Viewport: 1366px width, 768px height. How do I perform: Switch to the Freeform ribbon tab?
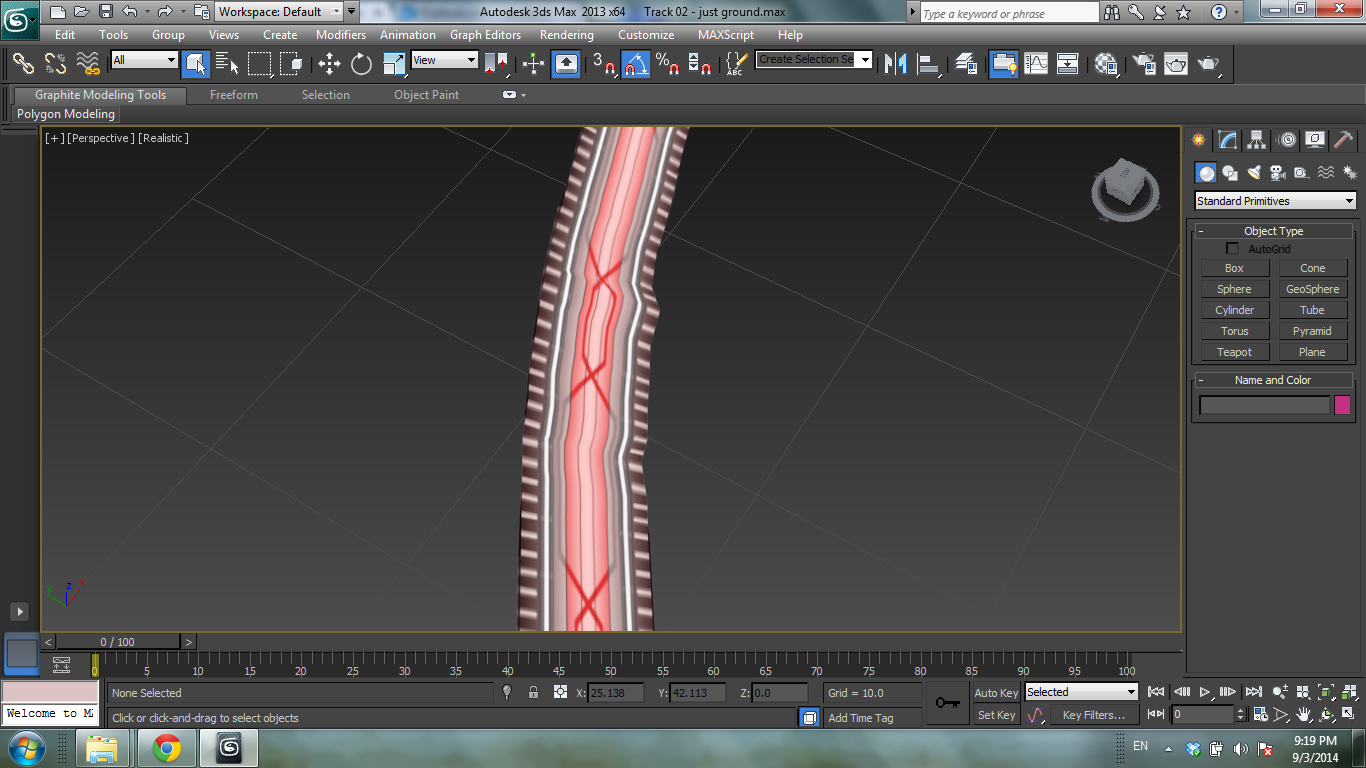(x=233, y=94)
